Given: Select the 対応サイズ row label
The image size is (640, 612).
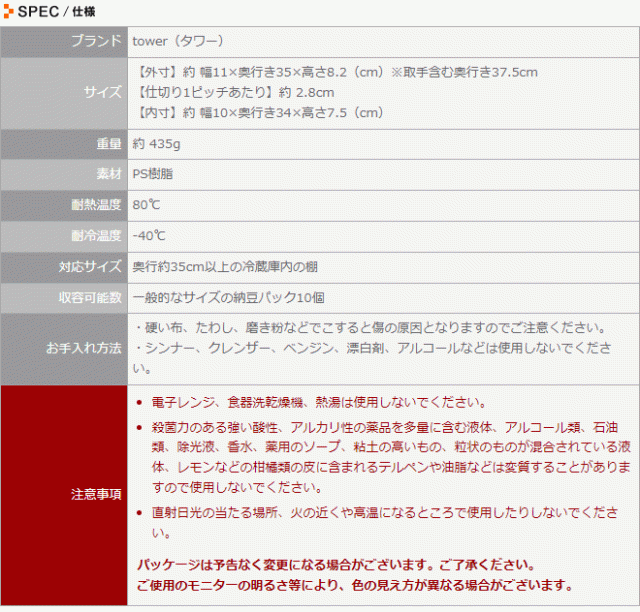Looking at the screenshot, I should [90, 267].
